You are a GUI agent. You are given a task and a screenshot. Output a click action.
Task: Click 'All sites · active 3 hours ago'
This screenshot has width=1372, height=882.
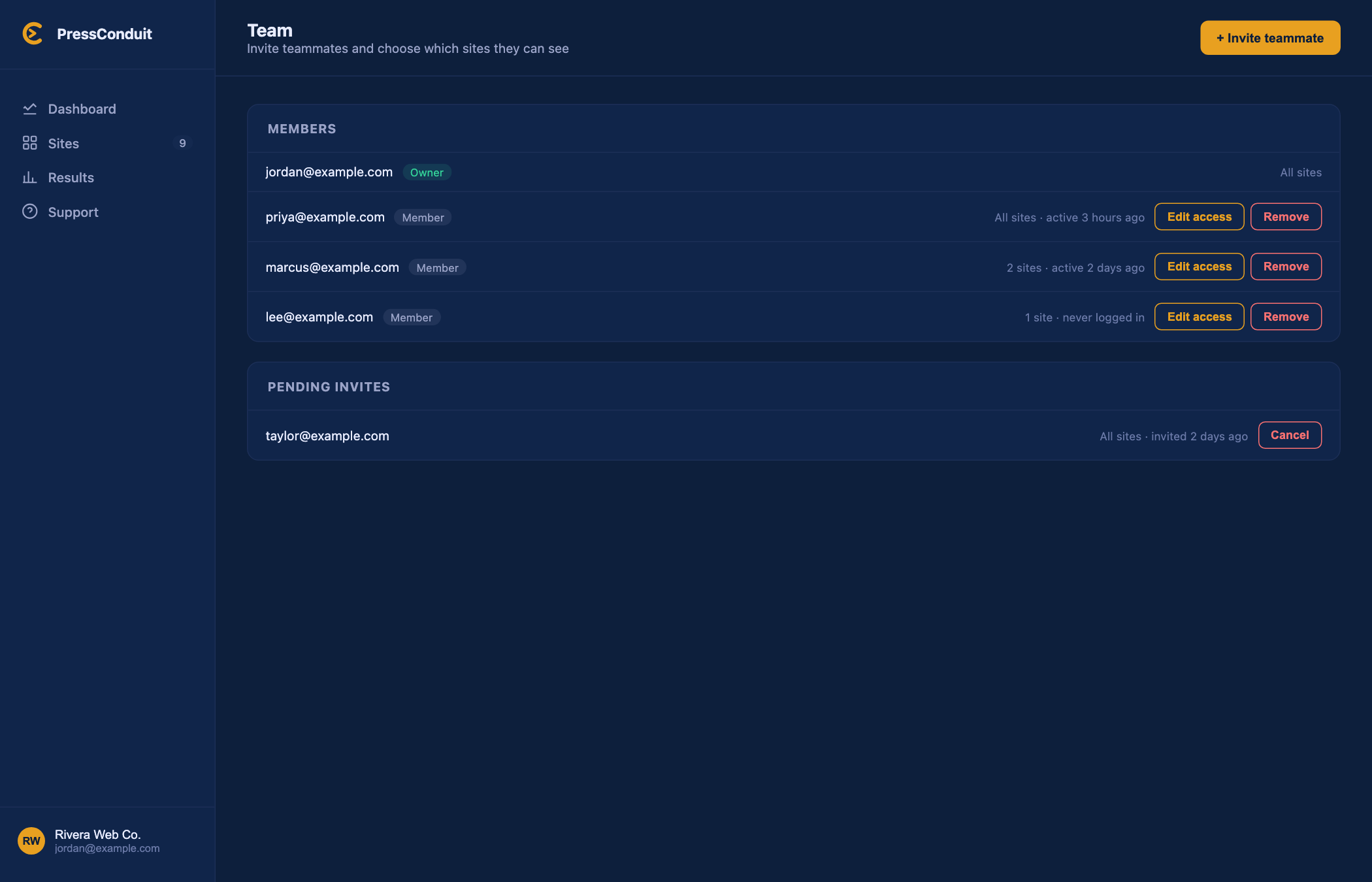1070,218
